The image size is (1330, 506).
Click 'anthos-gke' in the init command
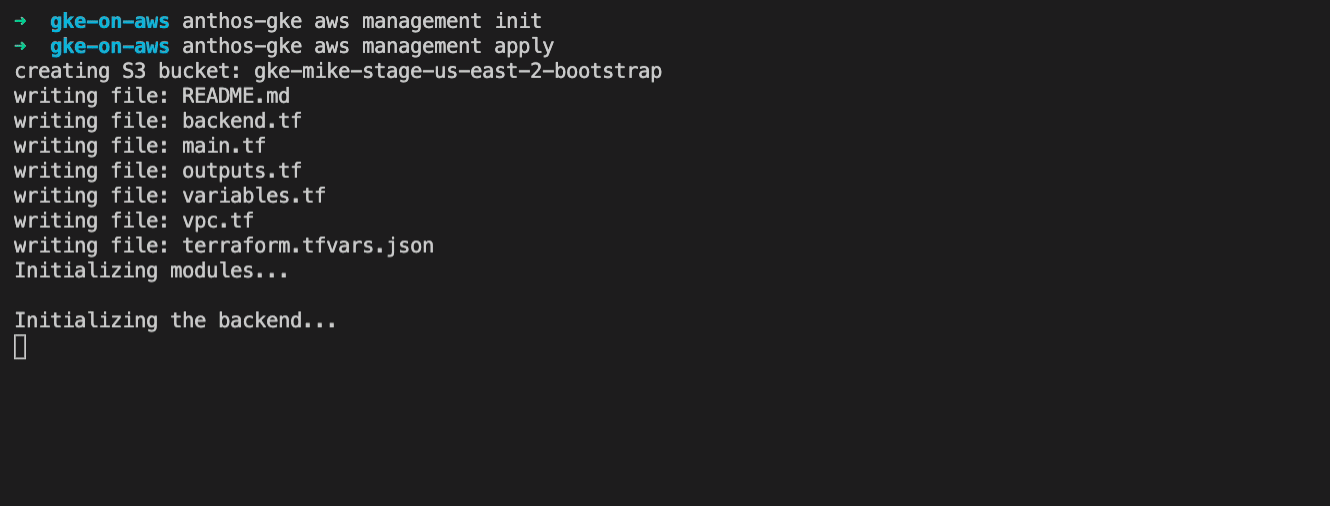pyautogui.click(x=242, y=21)
